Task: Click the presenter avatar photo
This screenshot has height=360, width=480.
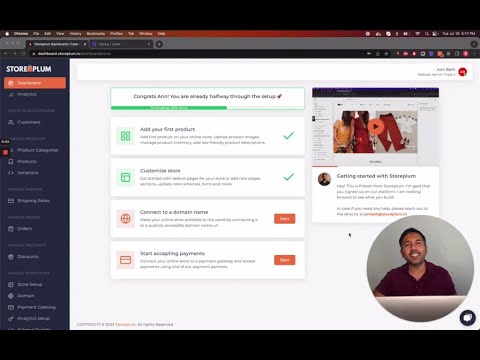Action: click(x=324, y=179)
